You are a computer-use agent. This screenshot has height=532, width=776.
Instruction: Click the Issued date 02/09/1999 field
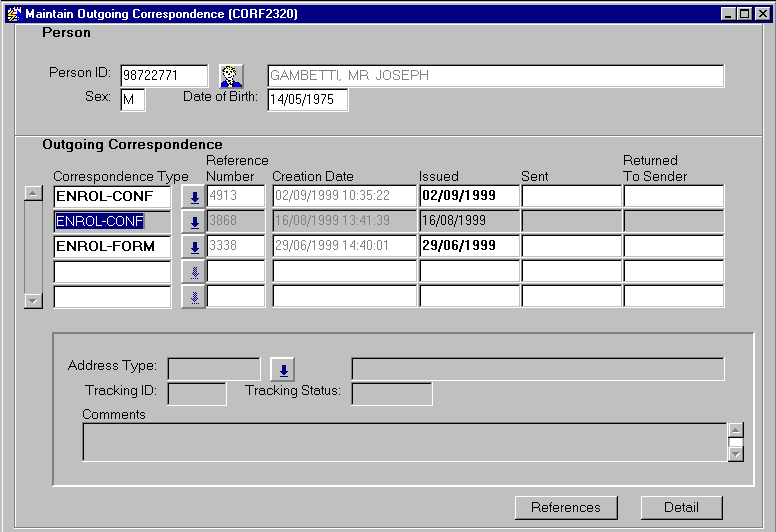[468, 196]
